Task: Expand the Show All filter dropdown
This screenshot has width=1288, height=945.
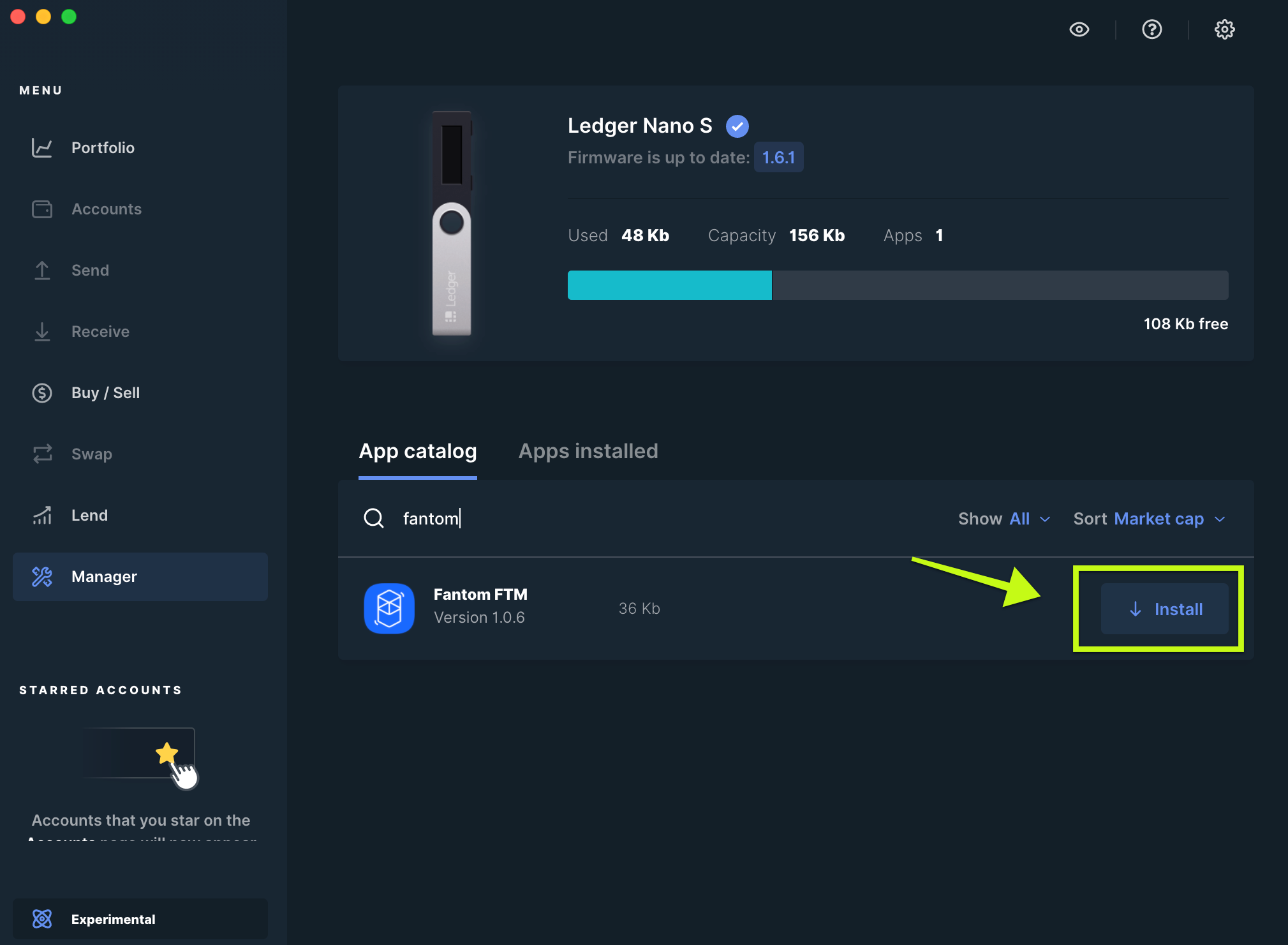Action: pyautogui.click(x=1004, y=519)
